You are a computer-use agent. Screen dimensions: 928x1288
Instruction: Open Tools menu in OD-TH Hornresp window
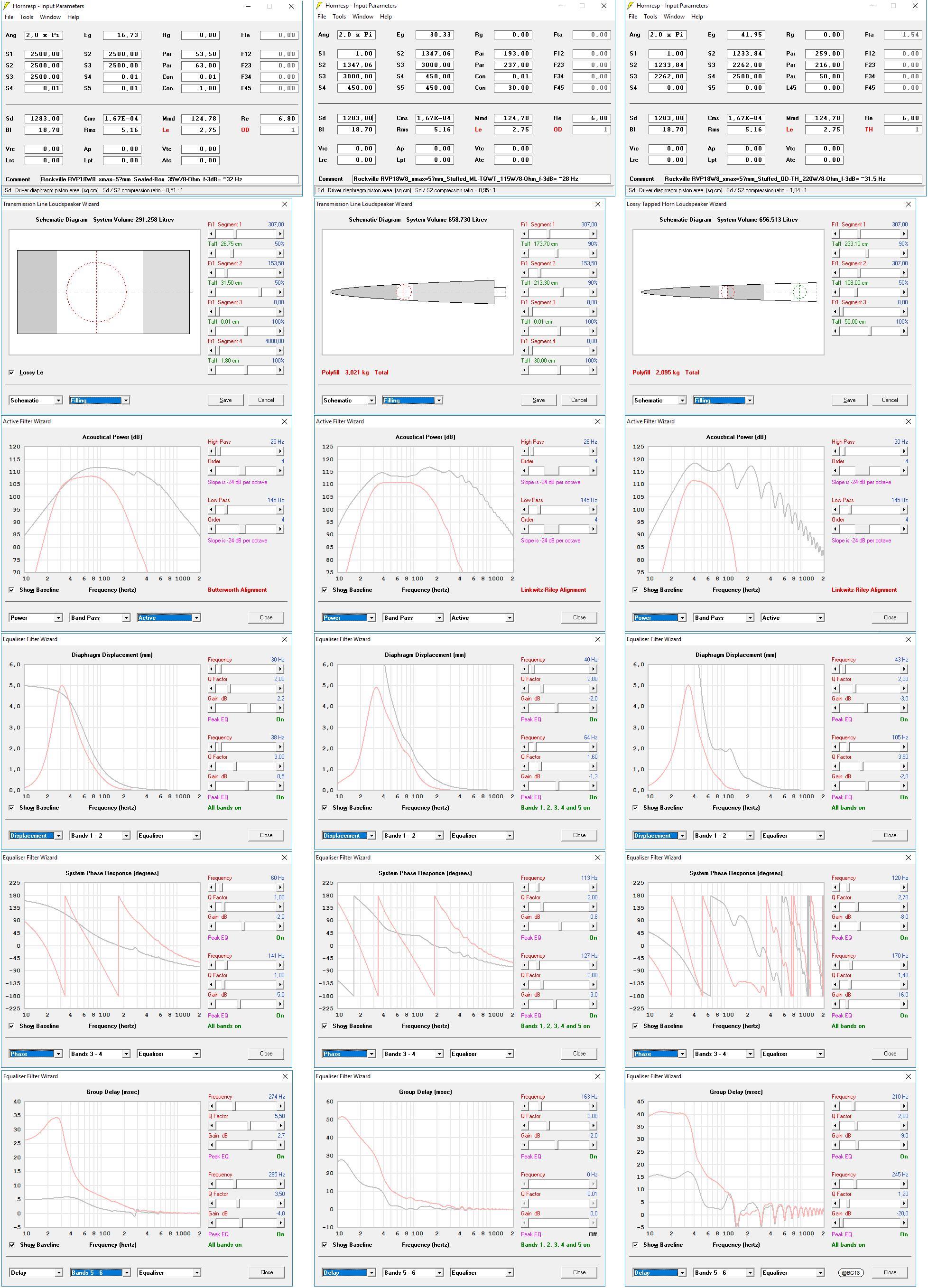[650, 17]
